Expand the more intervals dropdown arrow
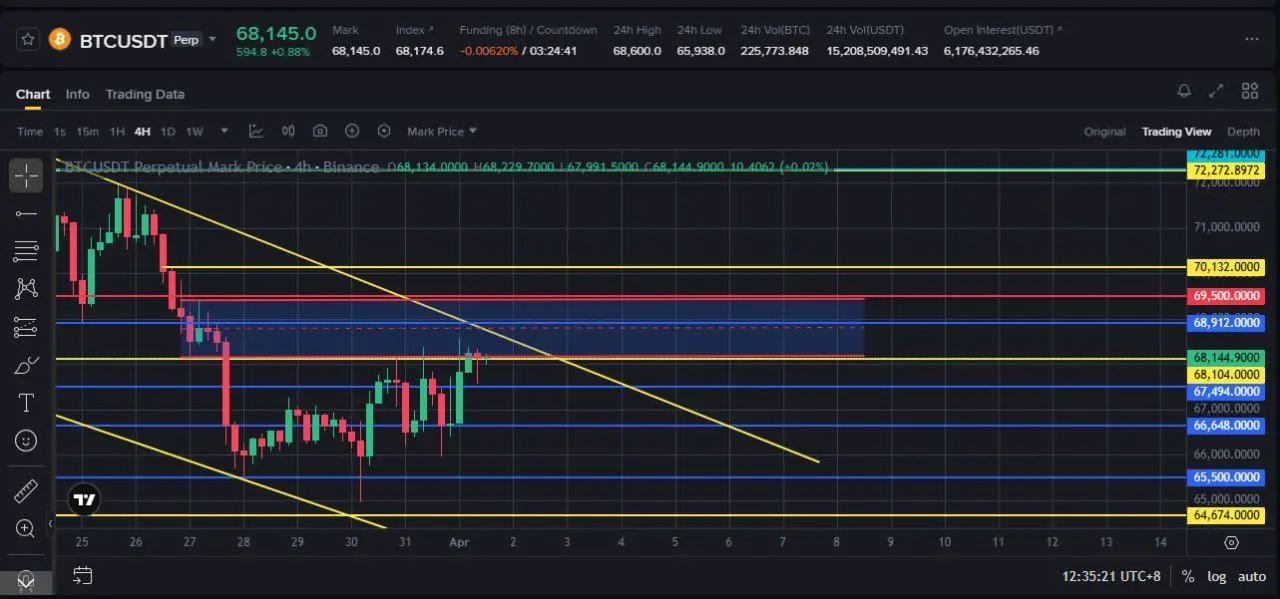 (224, 131)
